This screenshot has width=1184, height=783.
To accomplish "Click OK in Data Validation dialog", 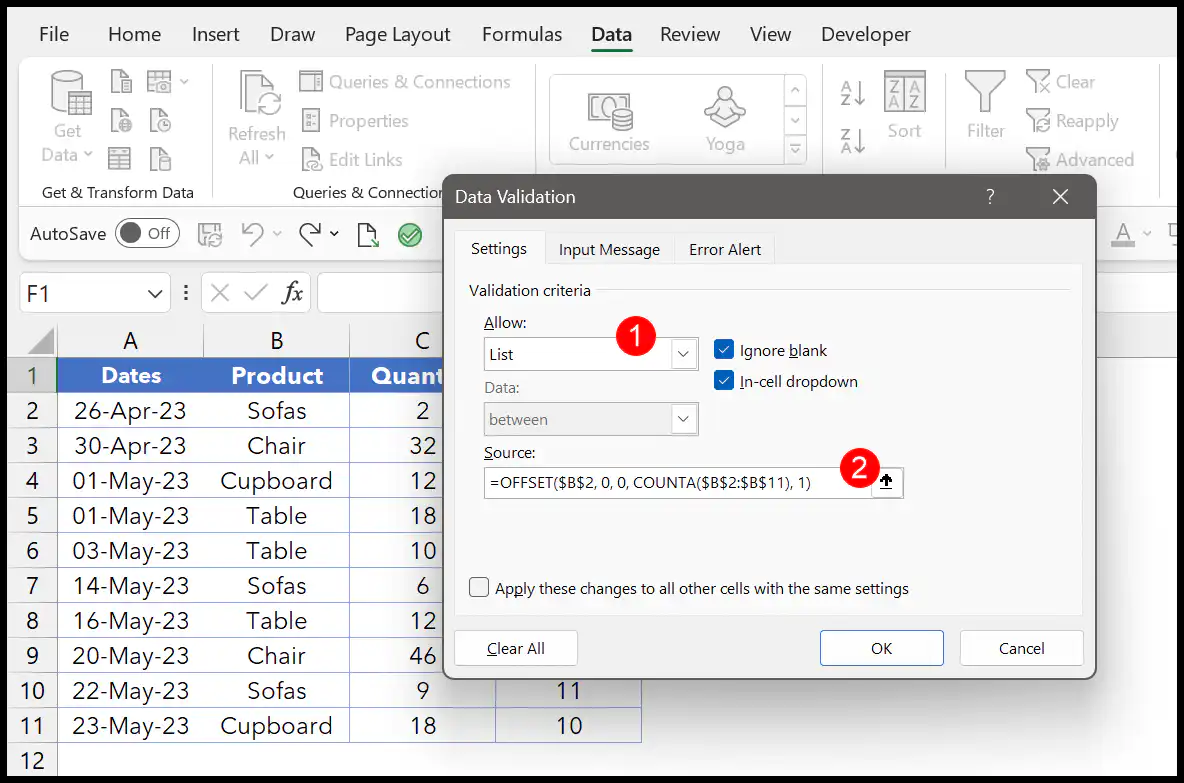I will coord(881,648).
